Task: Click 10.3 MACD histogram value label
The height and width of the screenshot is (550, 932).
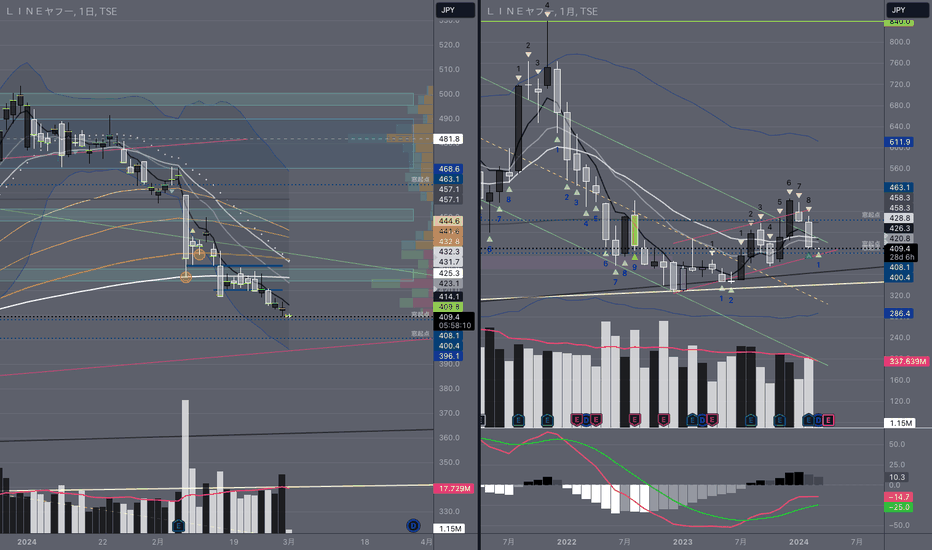Action: [x=896, y=477]
